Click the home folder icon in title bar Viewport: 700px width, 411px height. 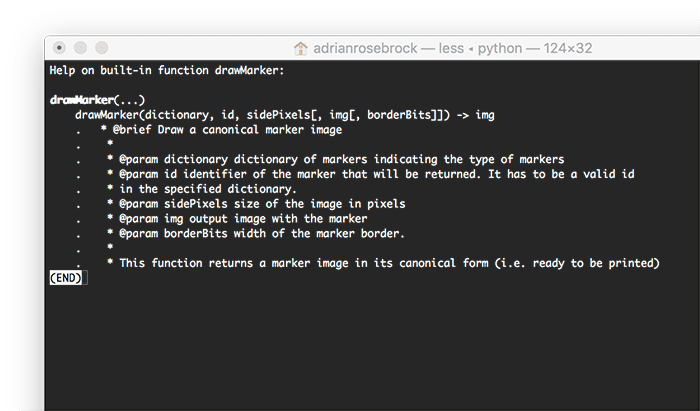point(300,48)
